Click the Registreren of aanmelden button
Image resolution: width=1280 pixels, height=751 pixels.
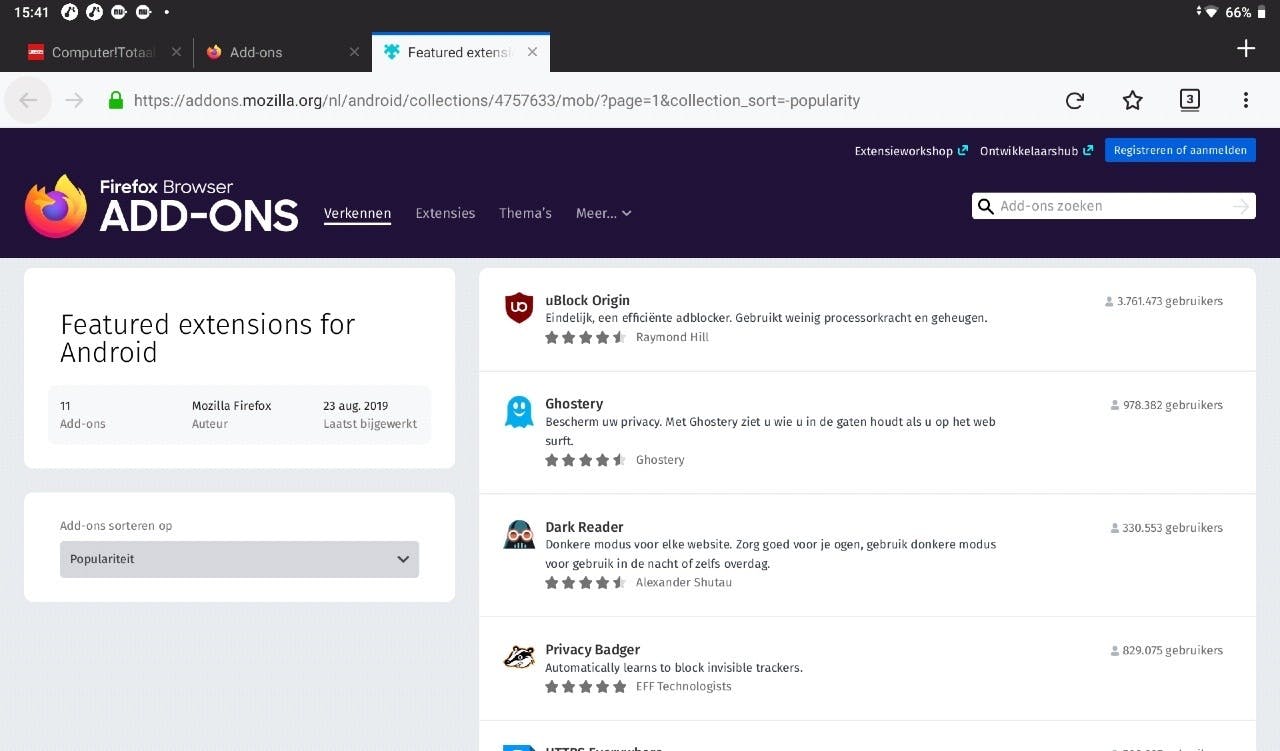click(x=1180, y=150)
